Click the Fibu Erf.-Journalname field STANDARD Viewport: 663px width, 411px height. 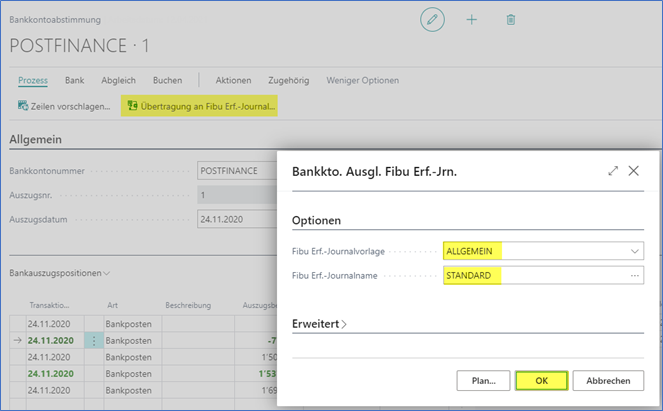[x=543, y=275]
